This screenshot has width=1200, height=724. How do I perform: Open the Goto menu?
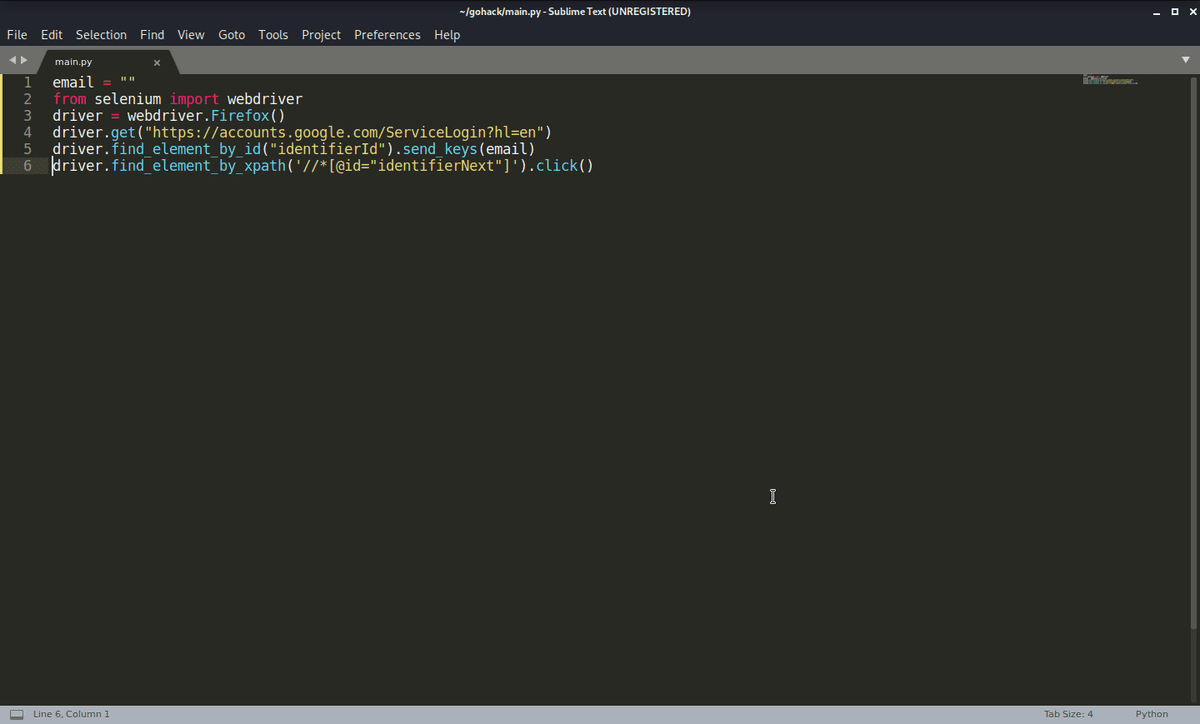coord(231,34)
